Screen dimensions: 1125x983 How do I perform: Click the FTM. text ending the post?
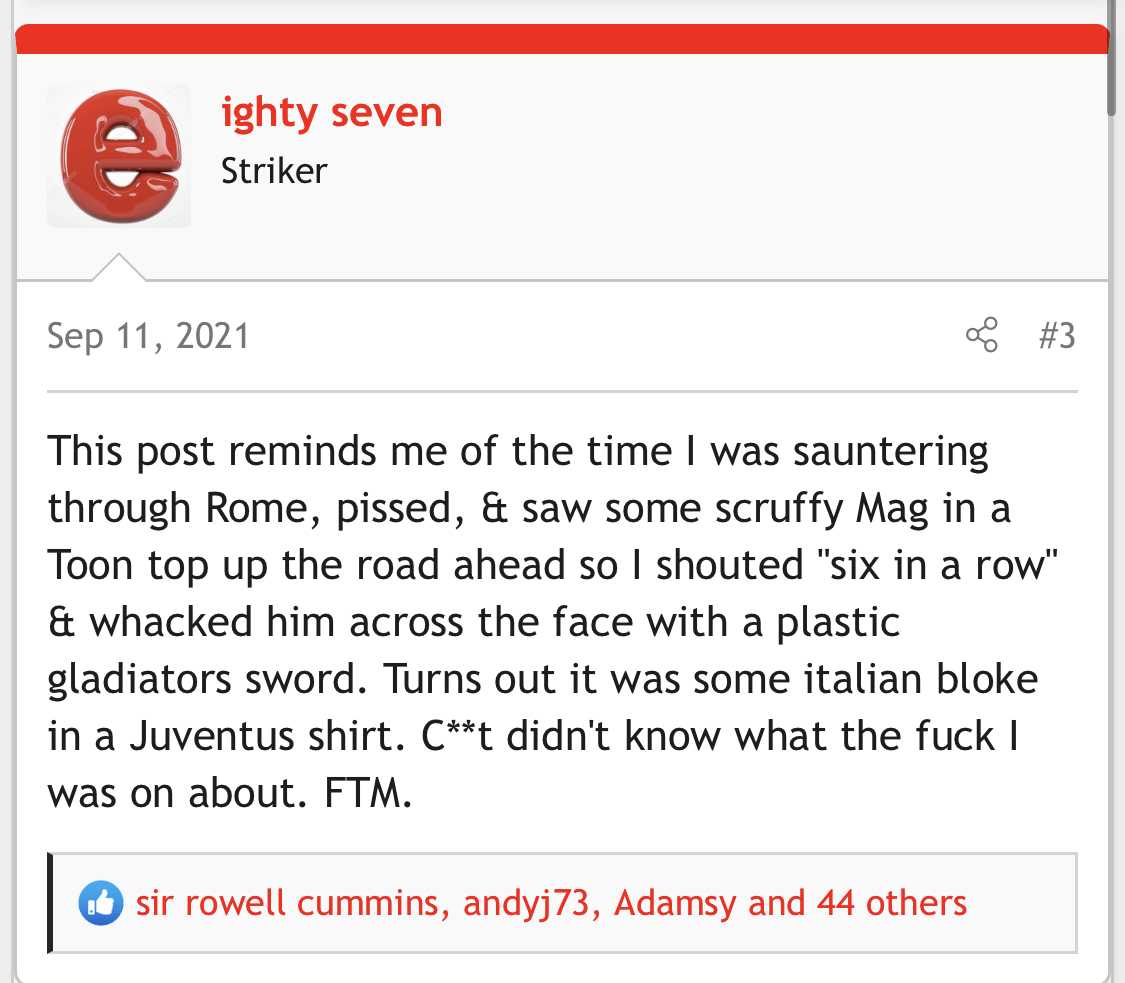coord(368,793)
